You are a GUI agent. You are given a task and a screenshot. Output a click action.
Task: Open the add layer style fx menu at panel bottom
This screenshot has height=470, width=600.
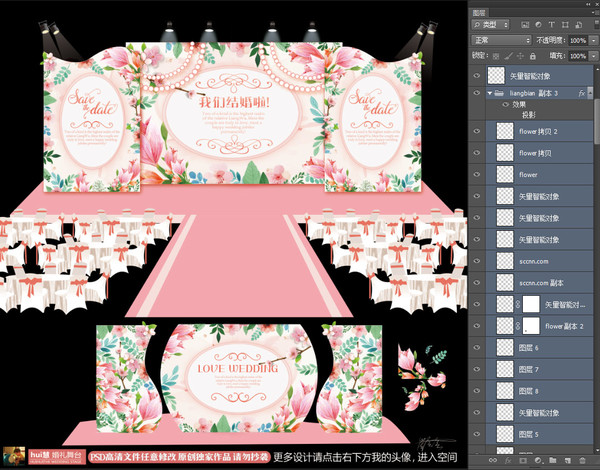[508, 460]
